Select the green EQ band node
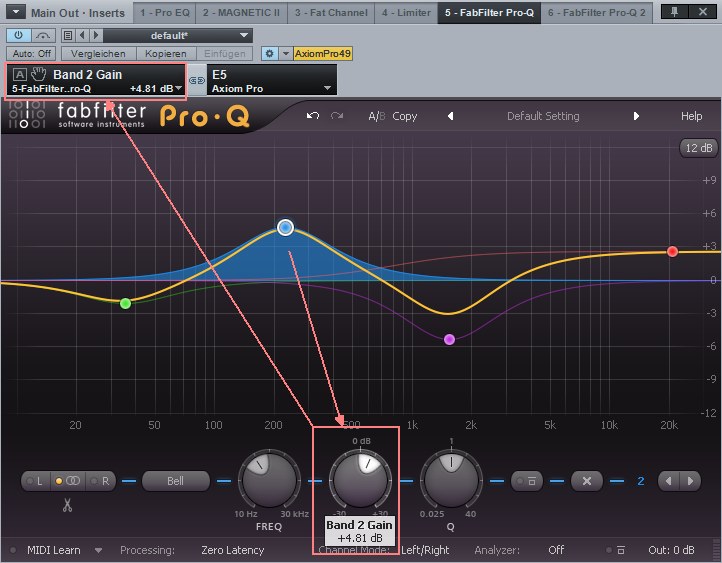This screenshot has width=722, height=563. coord(125,303)
